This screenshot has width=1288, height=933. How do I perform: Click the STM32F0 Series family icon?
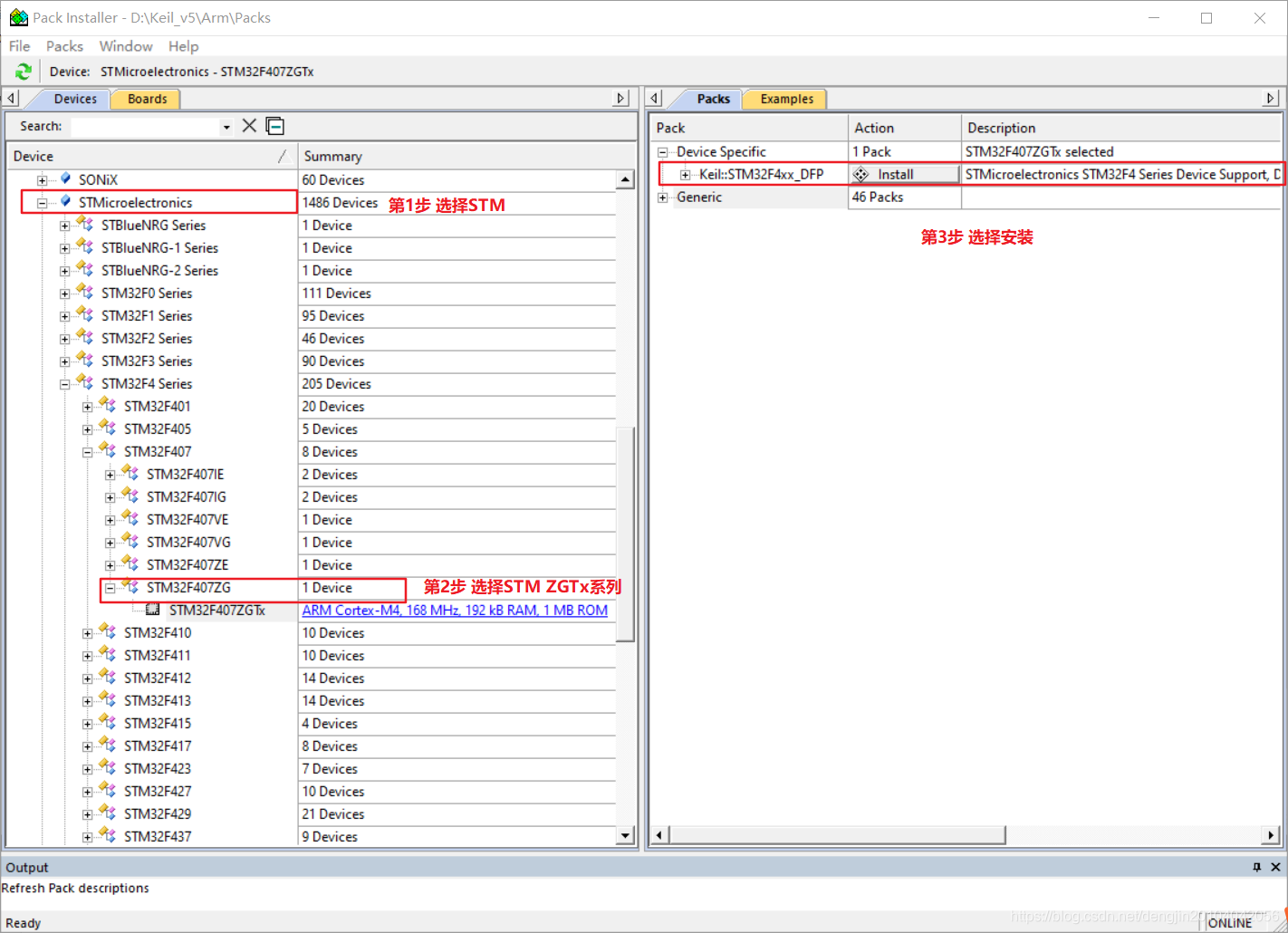85,292
